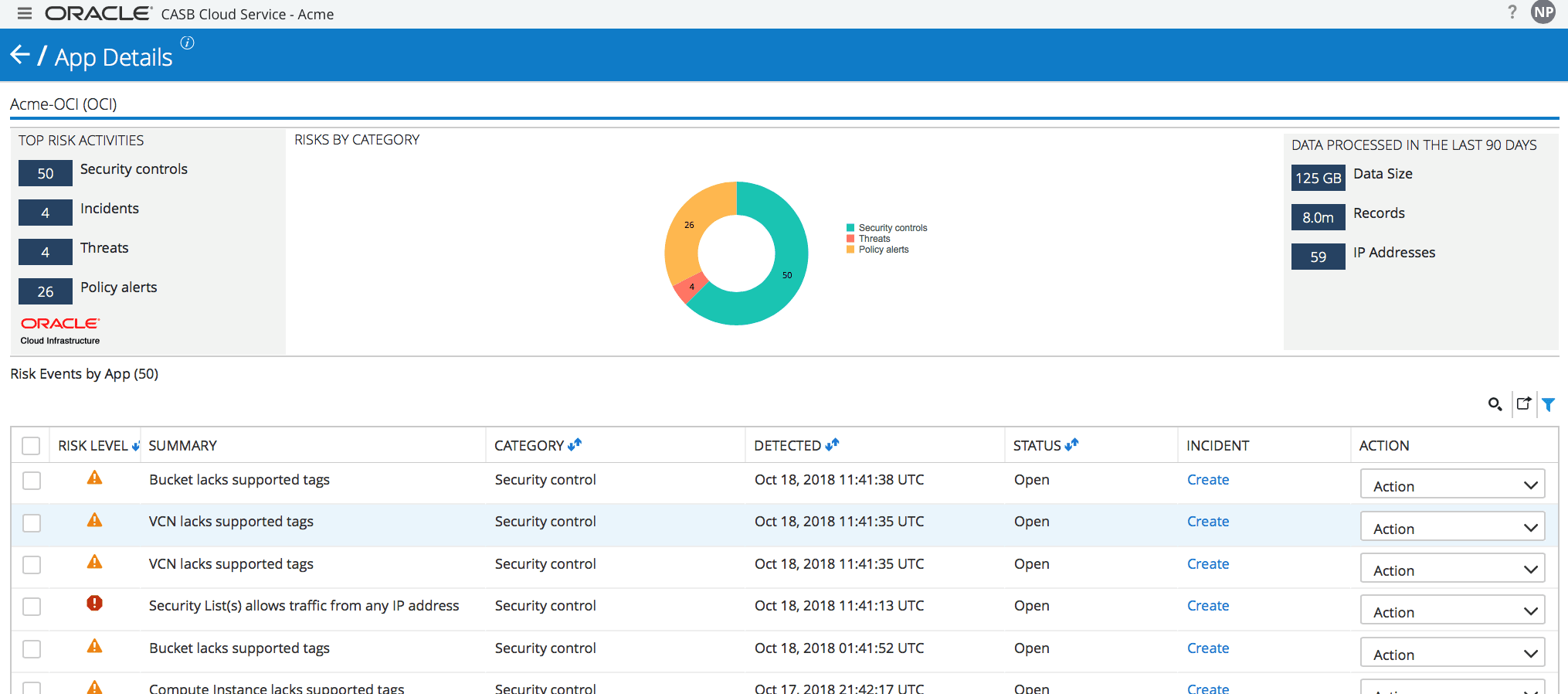The height and width of the screenshot is (694, 1568).
Task: Click the 'Oct 18, 2018 11:41:13 UTC' detected time
Action: [x=839, y=606]
